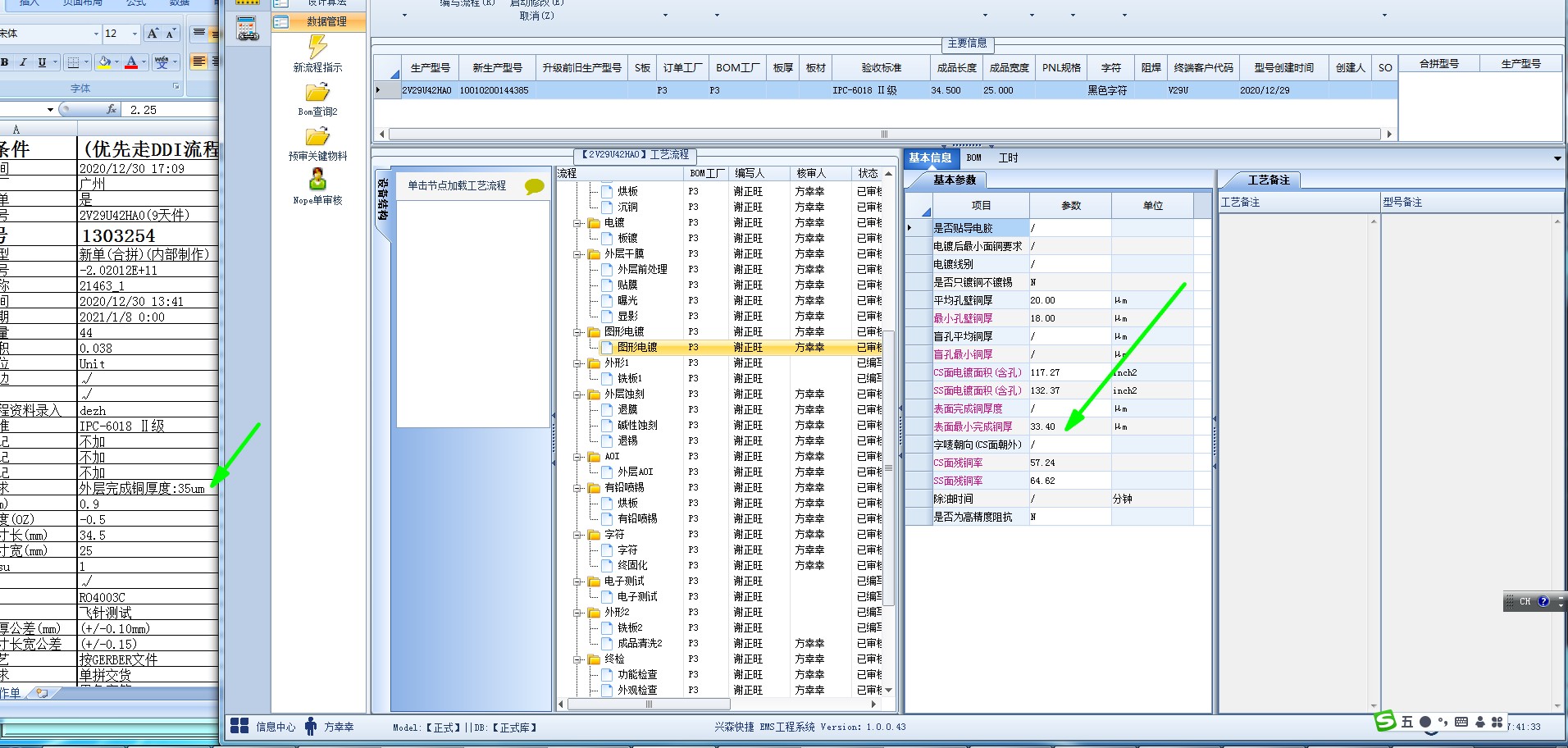Open the Excel font group dialog launcher

pos(175,87)
